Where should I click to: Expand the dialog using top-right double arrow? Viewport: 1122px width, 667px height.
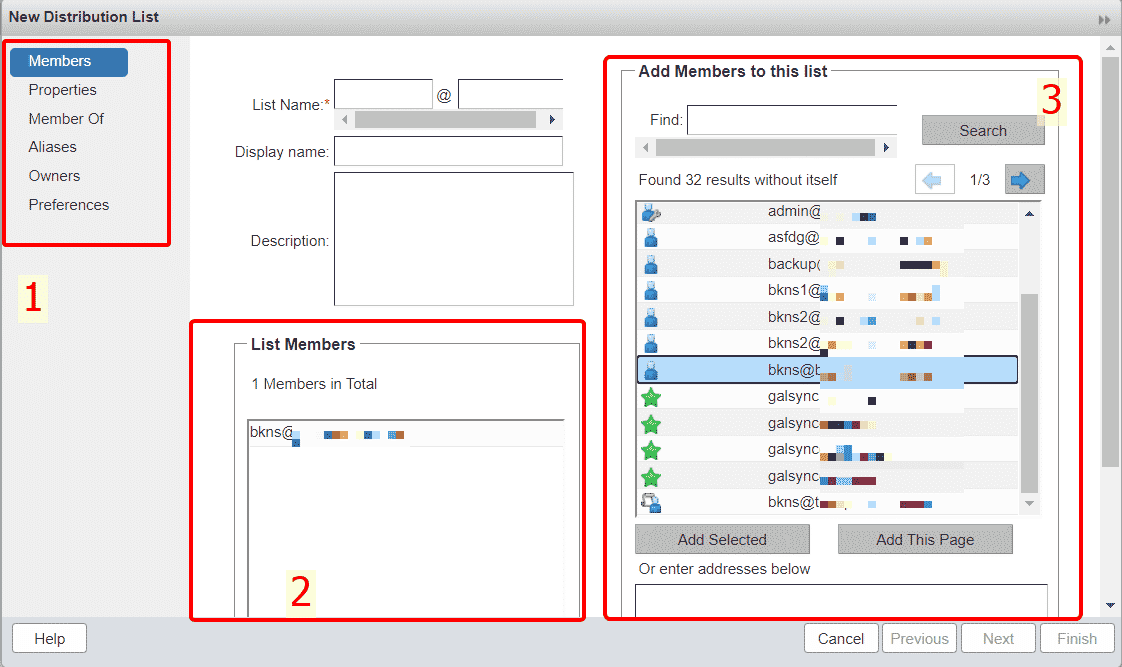point(1105,19)
